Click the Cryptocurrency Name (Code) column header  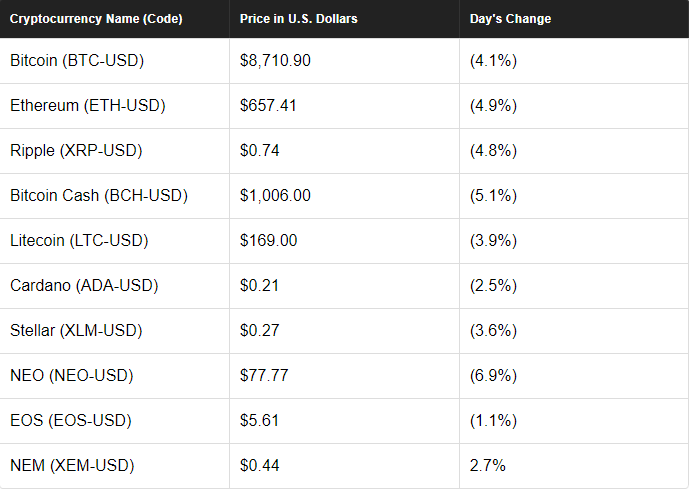[96, 19]
